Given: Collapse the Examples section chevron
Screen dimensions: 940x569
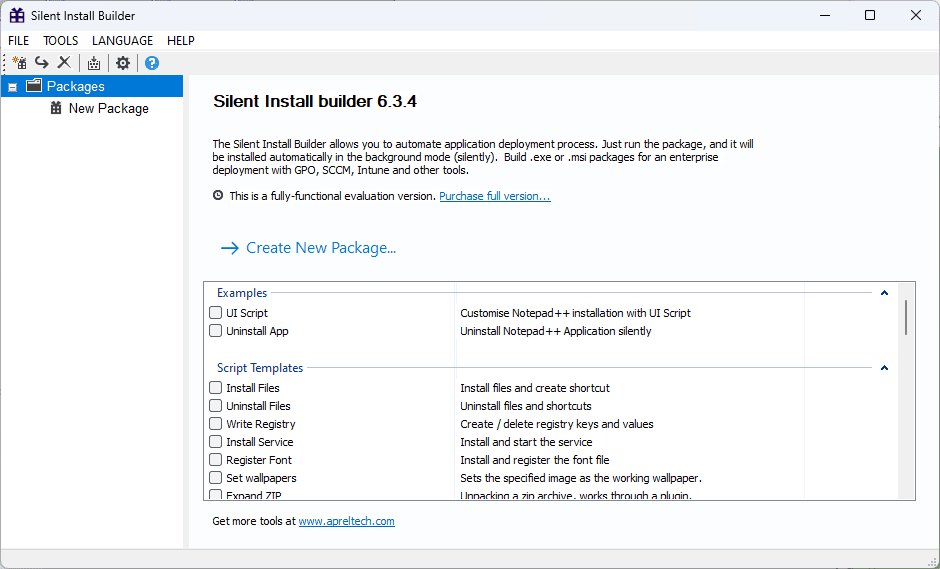Looking at the screenshot, I should coord(884,293).
